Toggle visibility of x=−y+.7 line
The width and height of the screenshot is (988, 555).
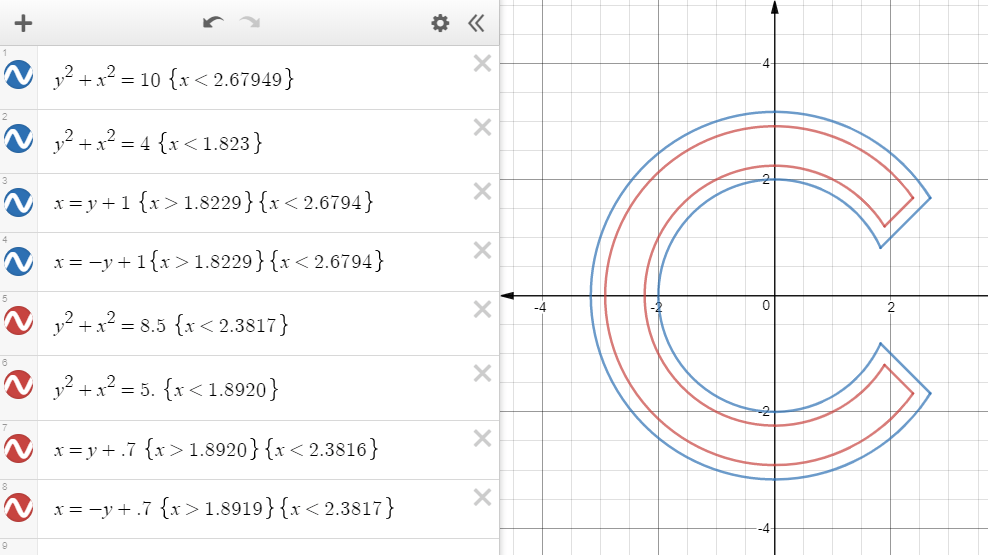(18, 508)
